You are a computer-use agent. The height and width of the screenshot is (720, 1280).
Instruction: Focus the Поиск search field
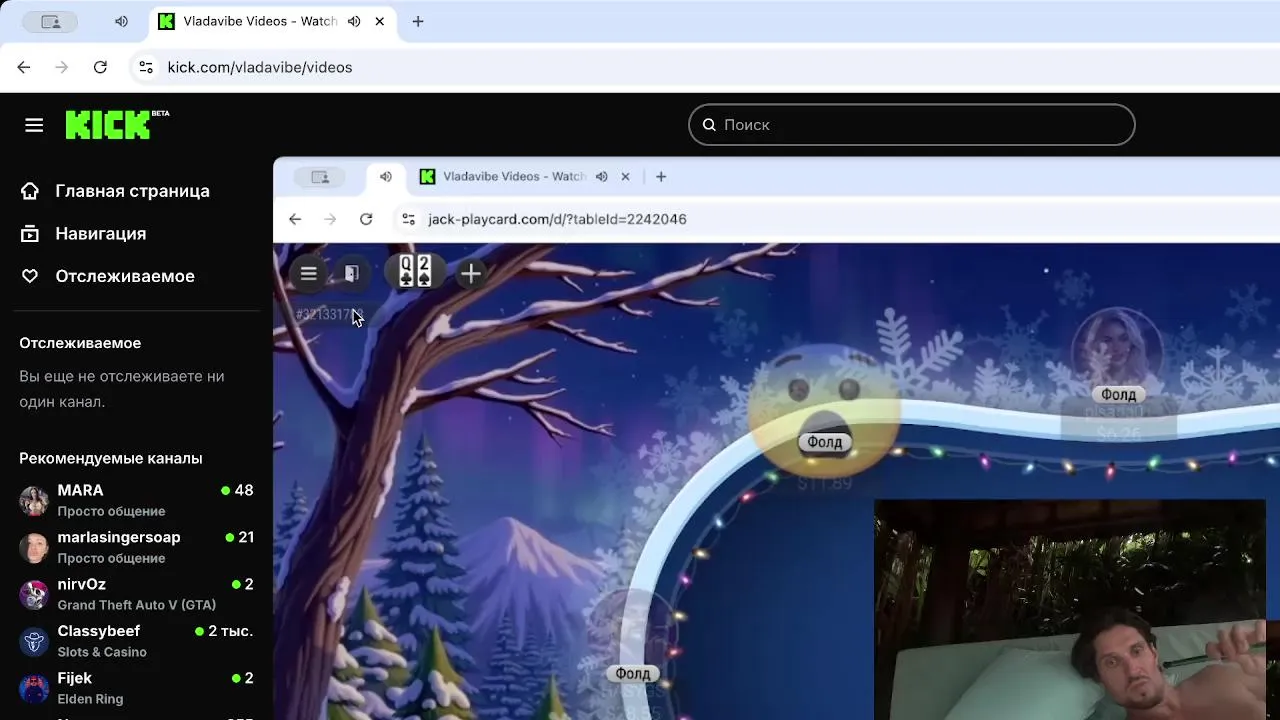coord(911,125)
